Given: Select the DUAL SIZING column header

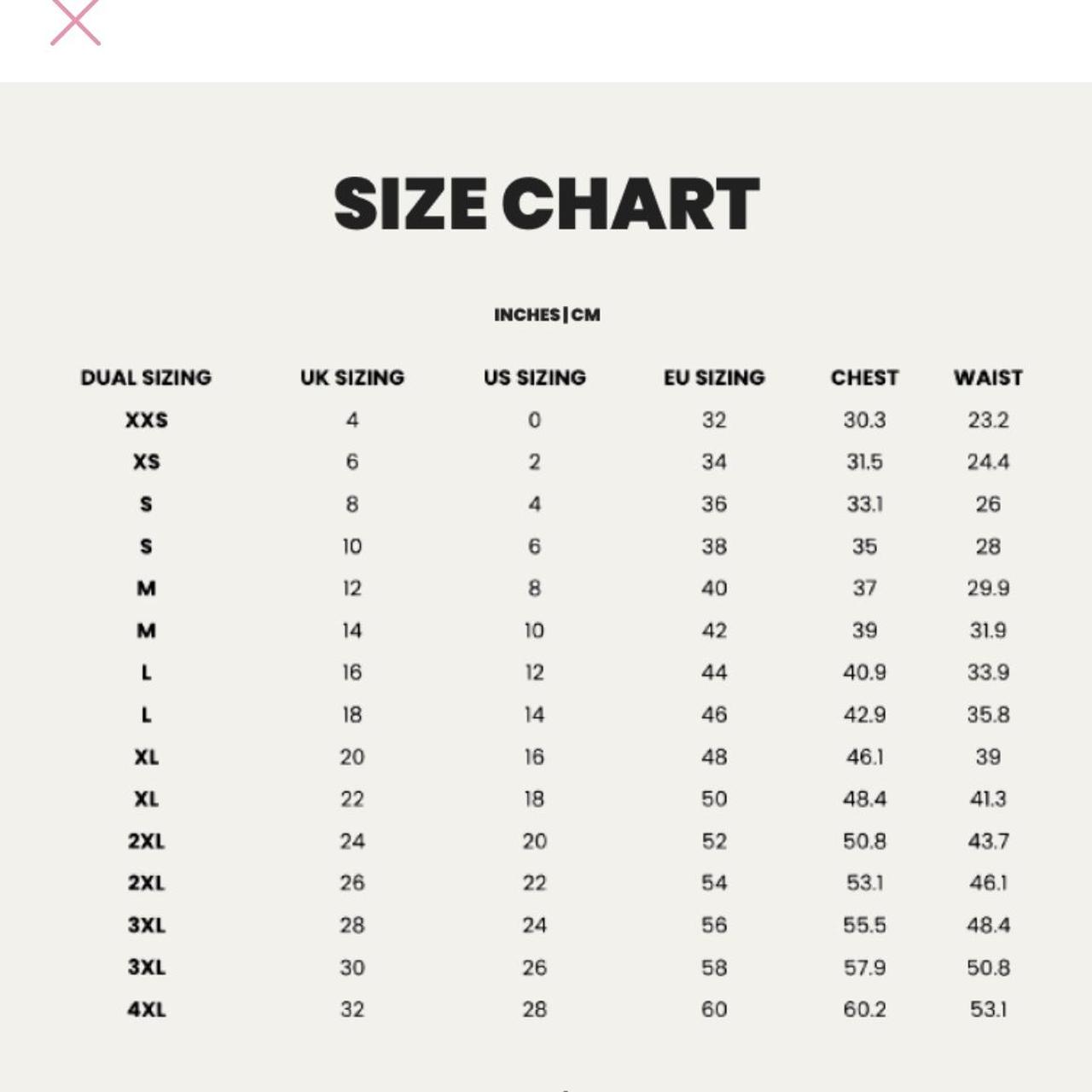Looking at the screenshot, I should click(146, 377).
